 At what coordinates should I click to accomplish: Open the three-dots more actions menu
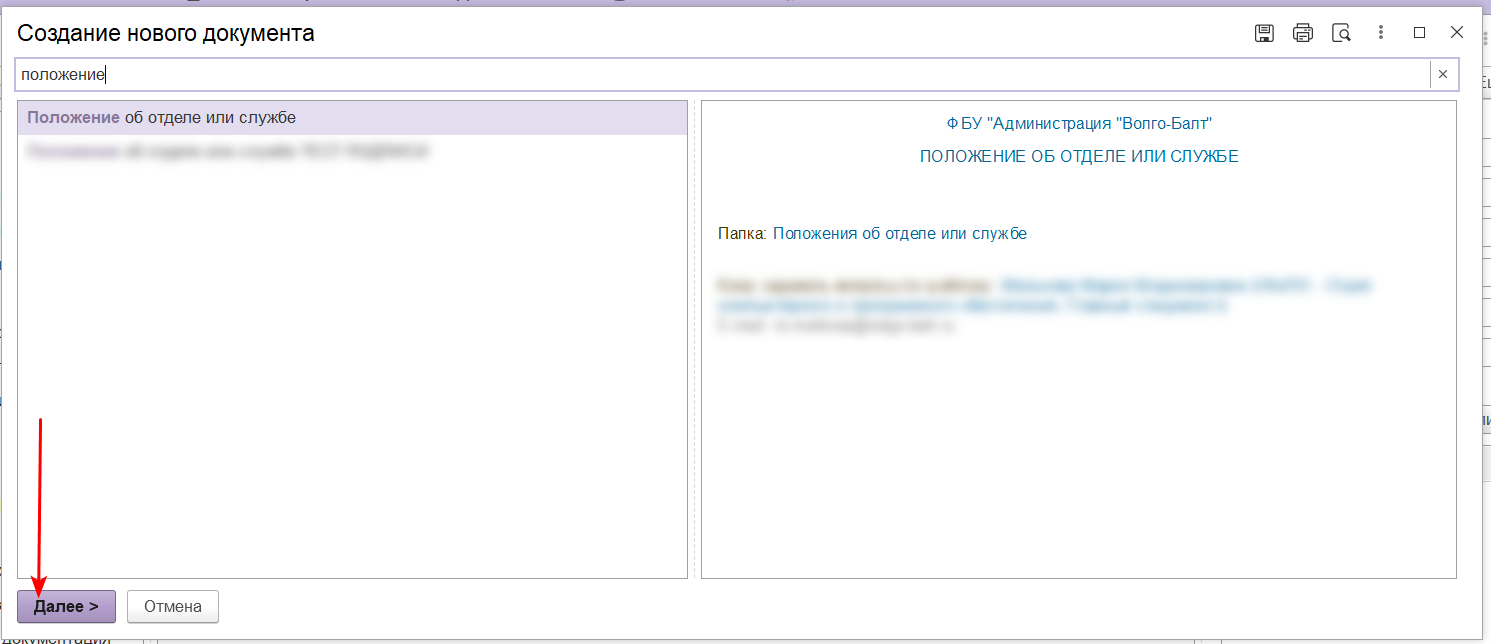tap(1380, 33)
